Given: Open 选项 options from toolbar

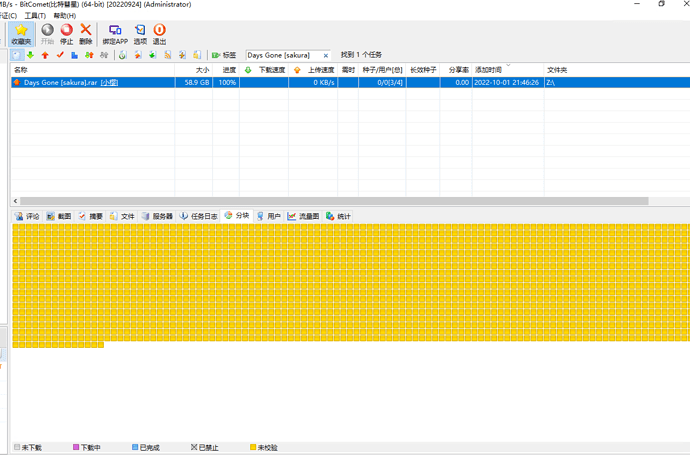Looking at the screenshot, I should 140,34.
